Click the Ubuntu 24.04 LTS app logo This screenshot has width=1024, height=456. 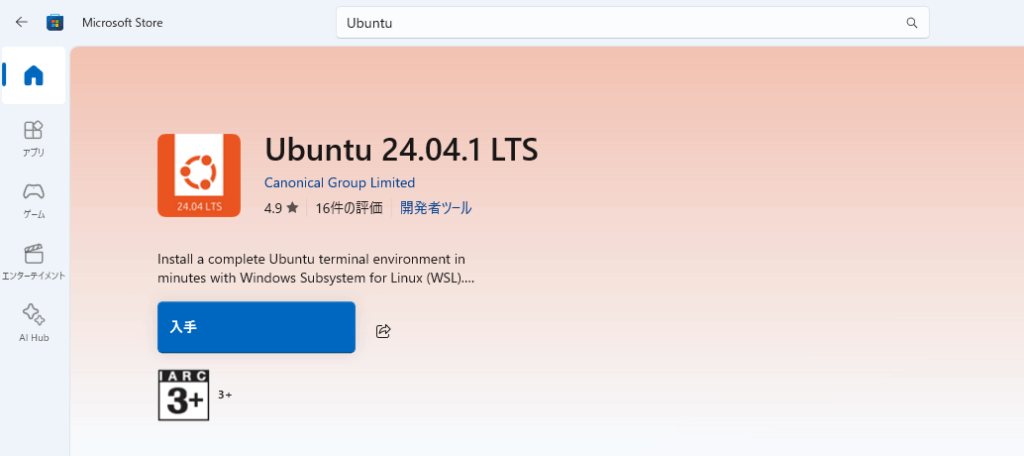tap(199, 175)
